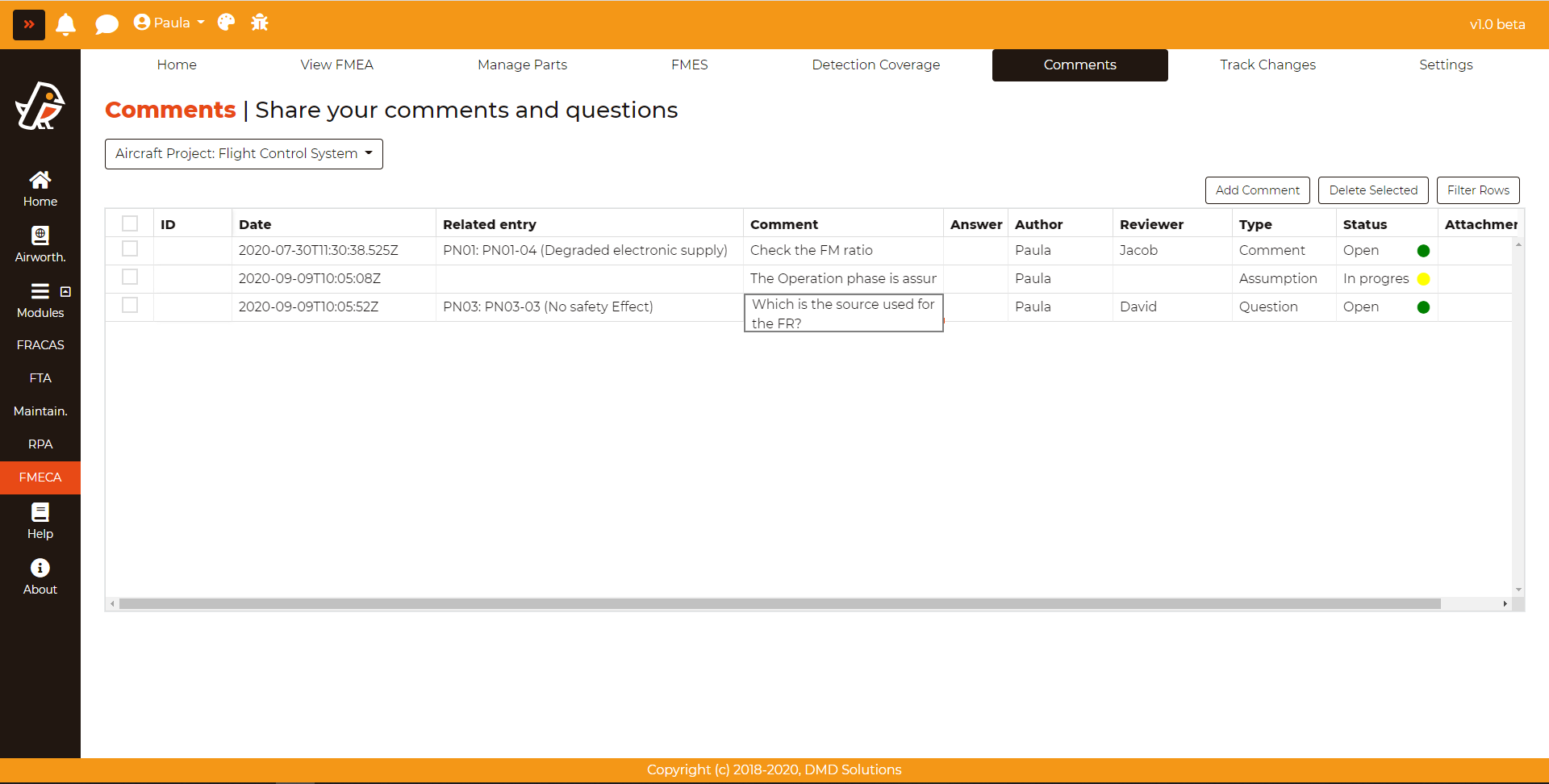Open the Paula user menu
1549x784 pixels.
[x=169, y=23]
